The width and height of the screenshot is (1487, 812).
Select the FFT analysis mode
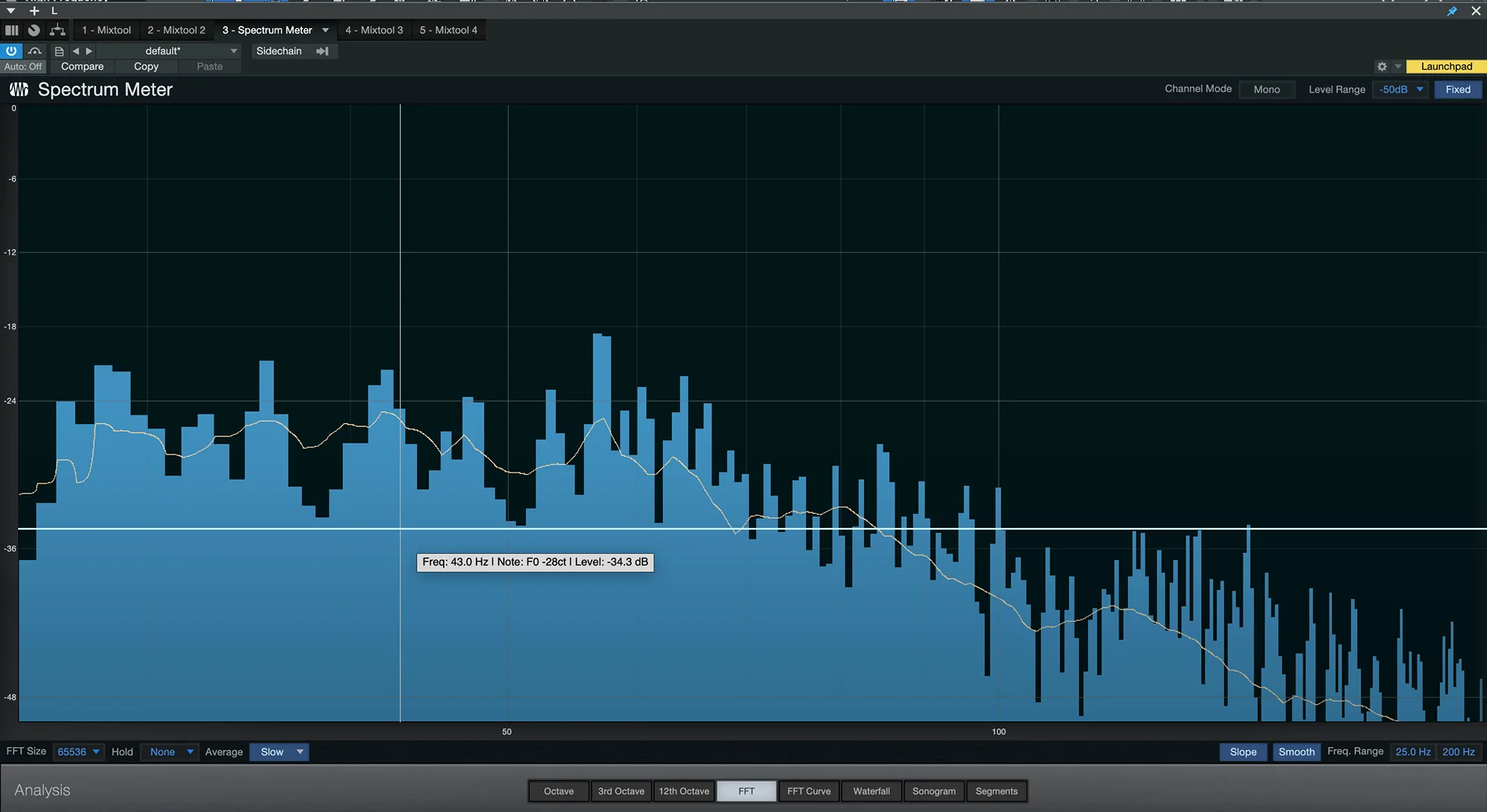point(747,791)
